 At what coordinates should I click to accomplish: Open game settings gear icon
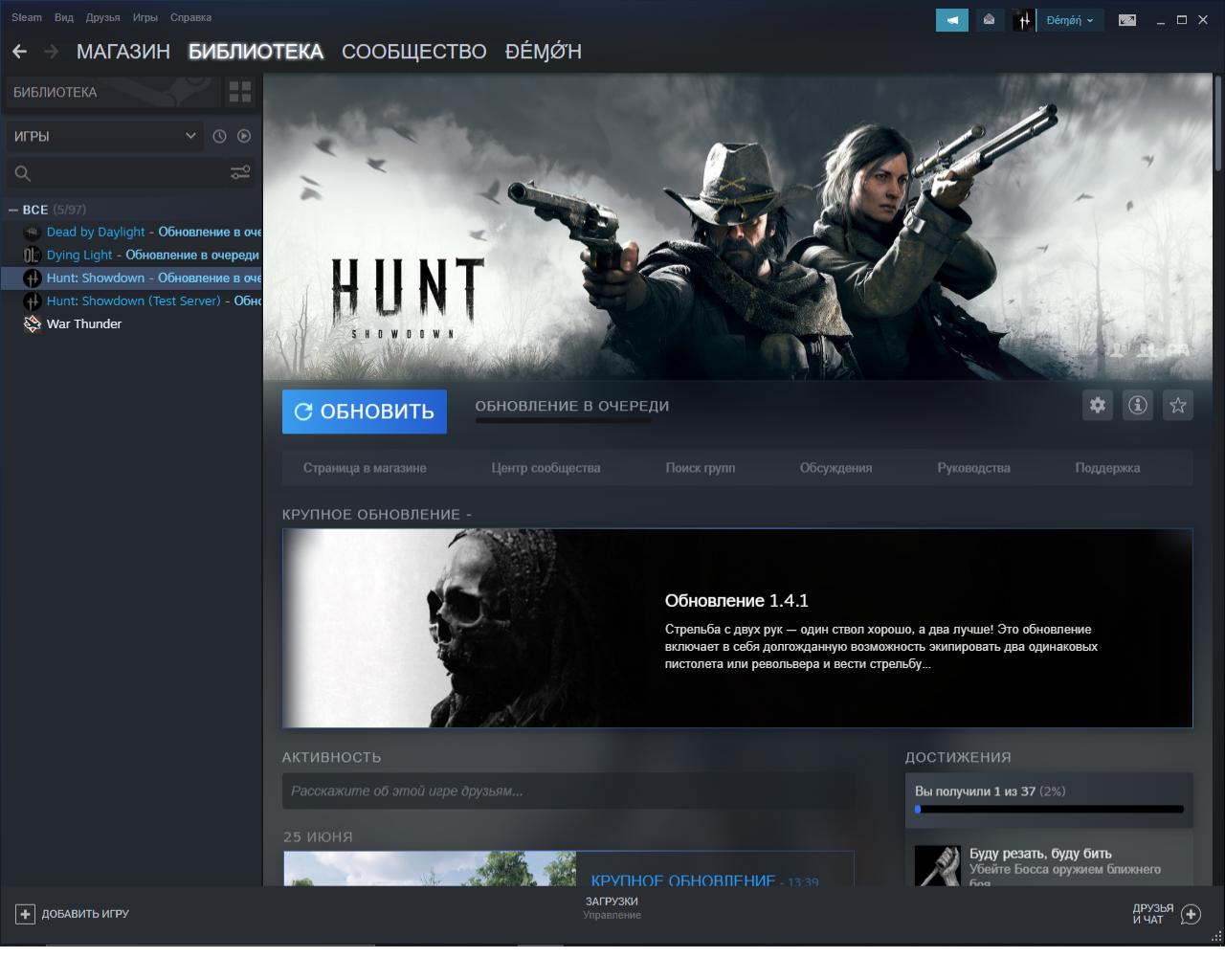click(x=1098, y=405)
